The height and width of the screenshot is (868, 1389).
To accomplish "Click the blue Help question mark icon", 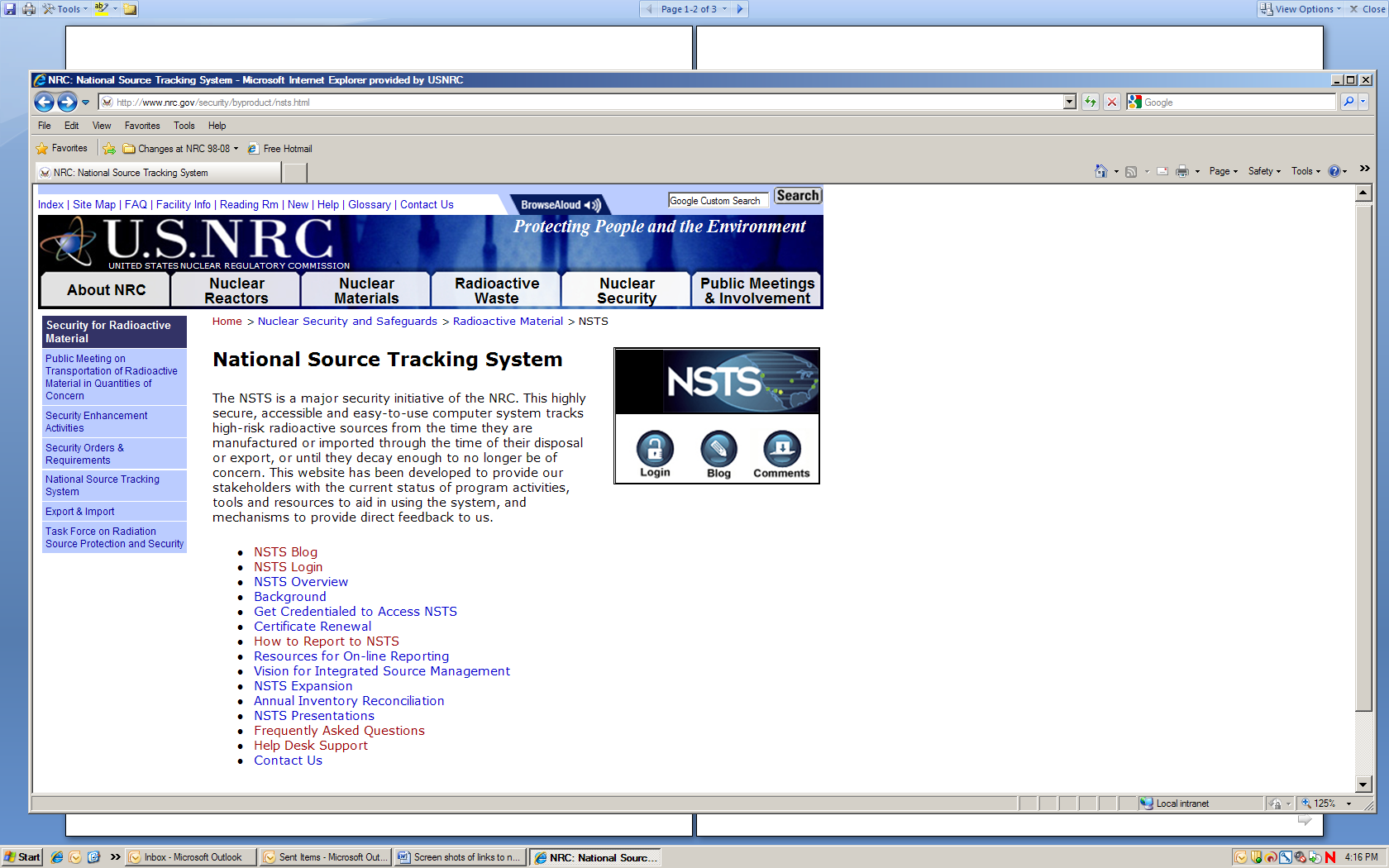I will [x=1334, y=171].
